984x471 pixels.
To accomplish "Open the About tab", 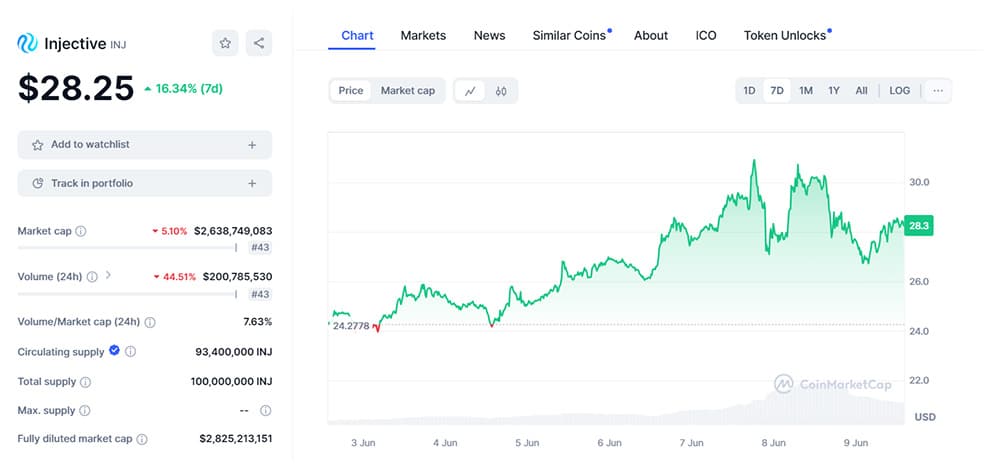I will point(651,36).
